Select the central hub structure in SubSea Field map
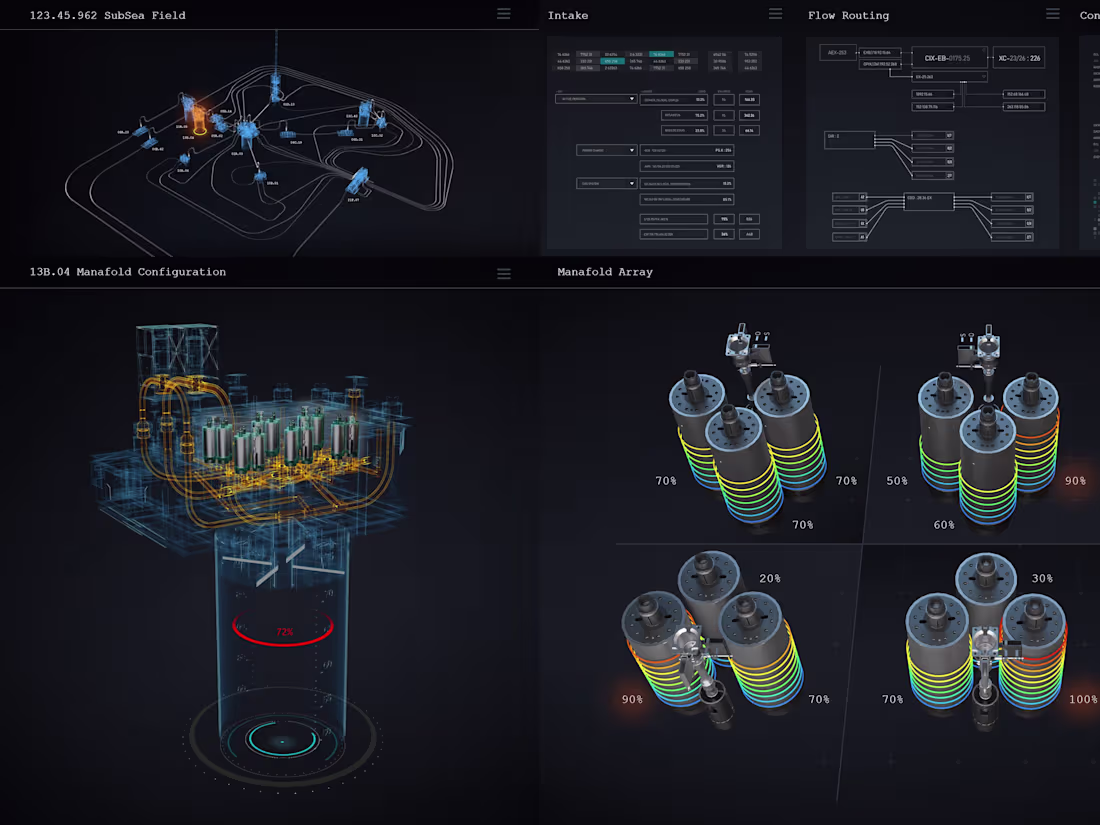The height and width of the screenshot is (825, 1100). (x=246, y=131)
